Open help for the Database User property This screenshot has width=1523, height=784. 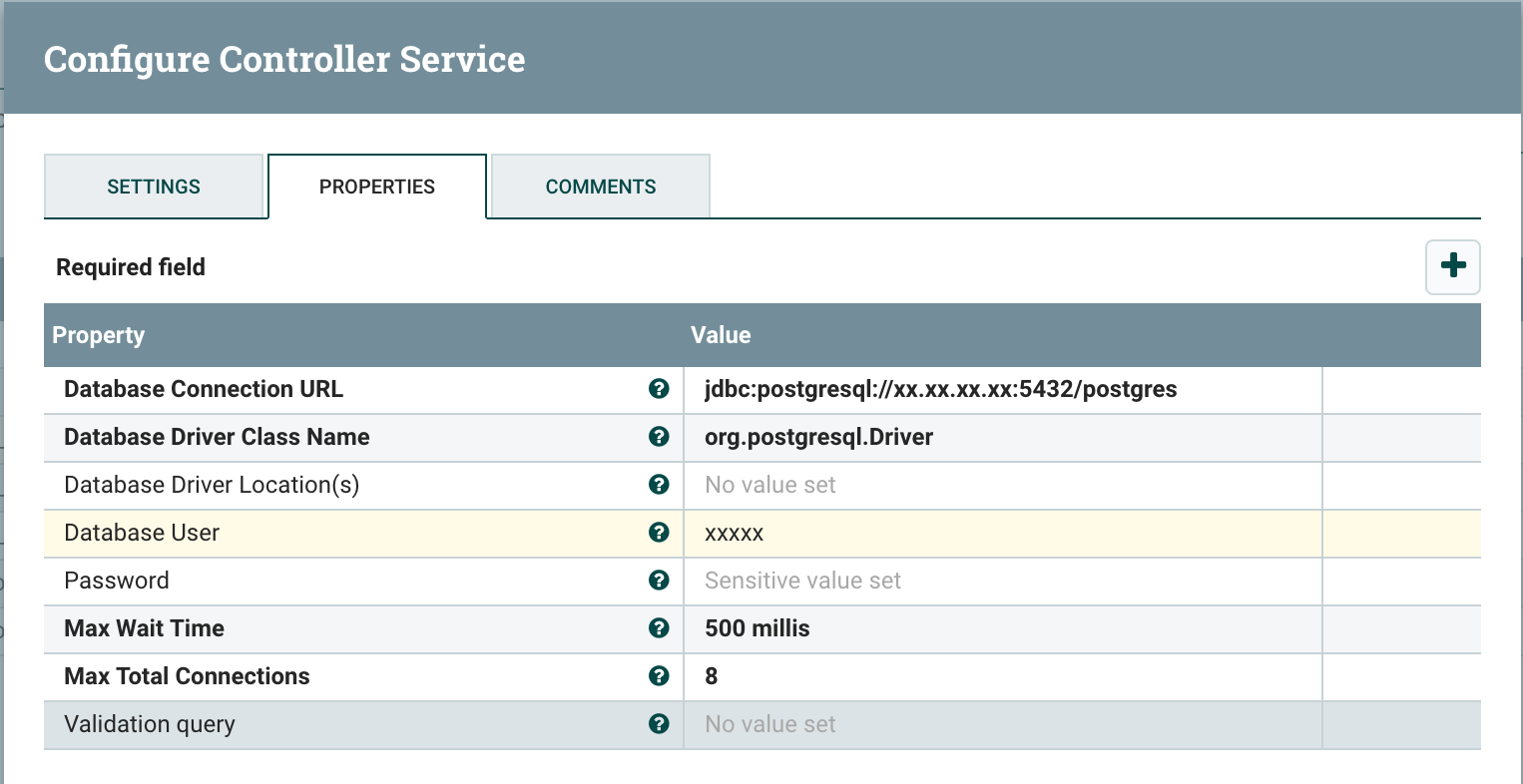pyautogui.click(x=659, y=533)
